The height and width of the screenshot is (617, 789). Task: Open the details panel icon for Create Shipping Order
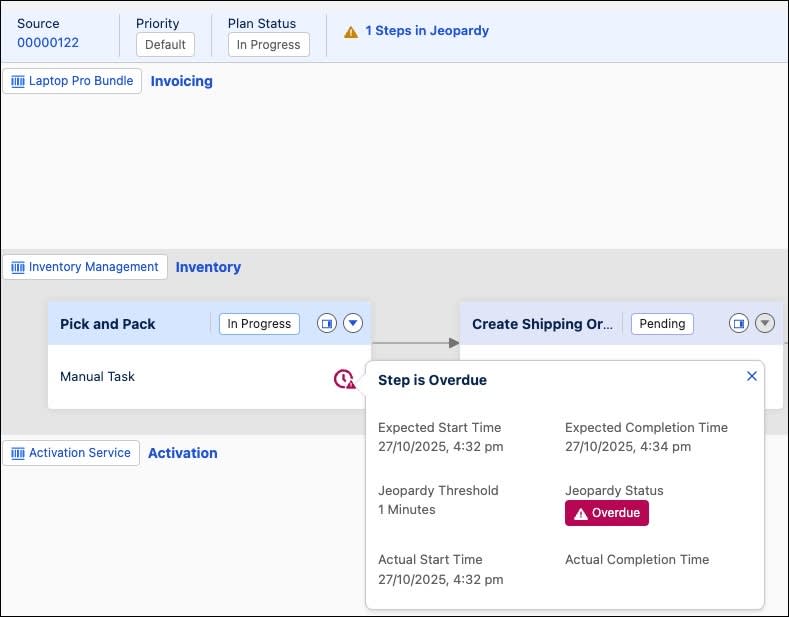[739, 324]
